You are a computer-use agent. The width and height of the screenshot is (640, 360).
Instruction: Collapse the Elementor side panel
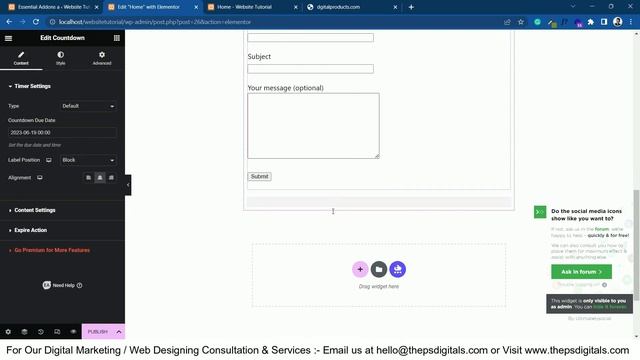click(128, 185)
